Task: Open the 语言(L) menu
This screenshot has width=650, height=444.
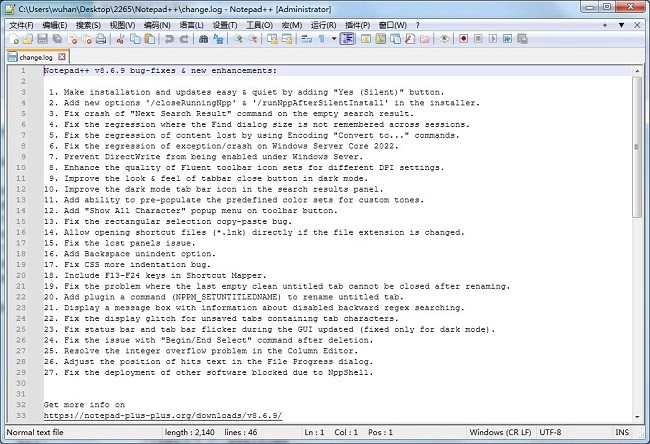Action: (192, 25)
